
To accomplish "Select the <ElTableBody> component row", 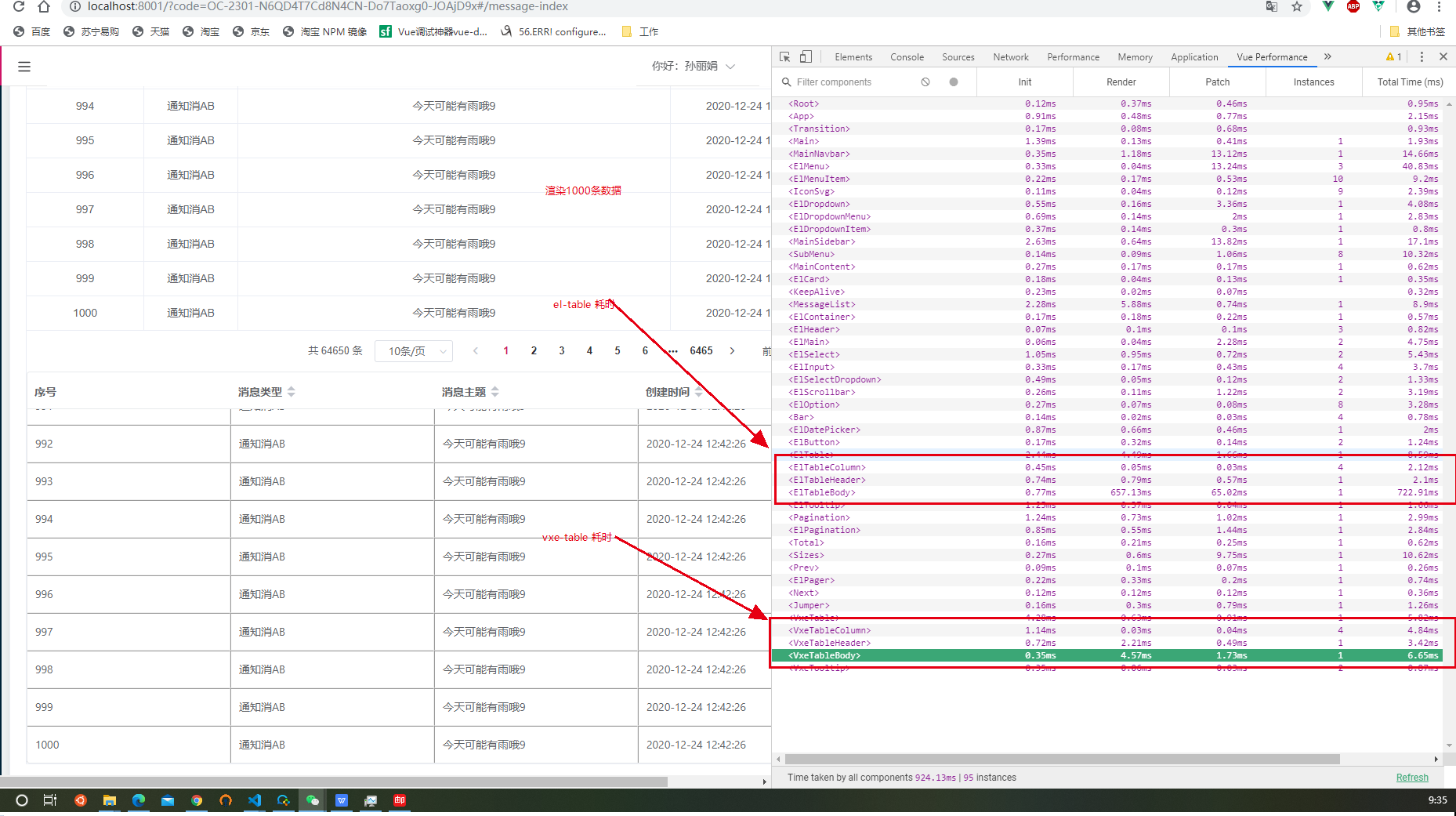I will point(1107,492).
